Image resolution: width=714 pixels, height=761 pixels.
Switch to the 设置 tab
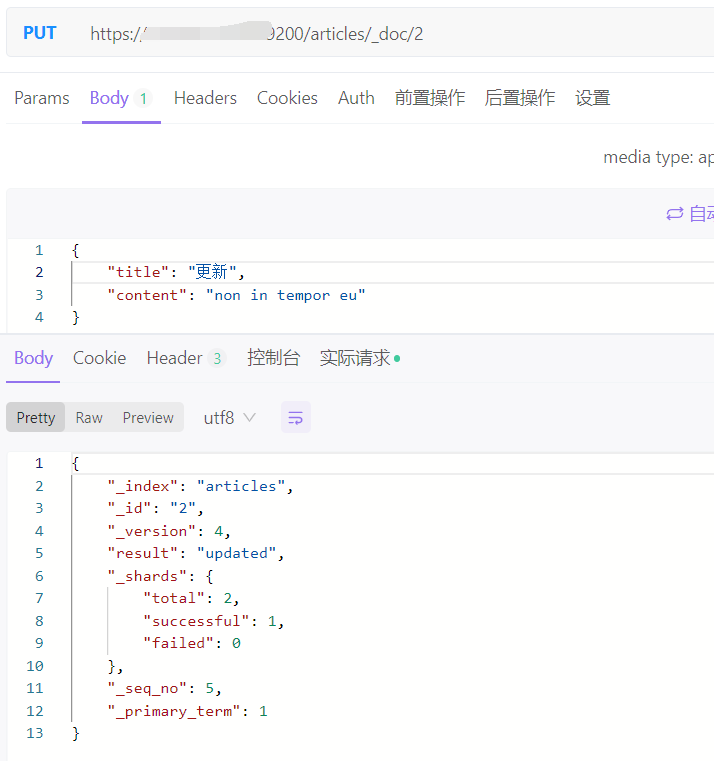pyautogui.click(x=593, y=98)
